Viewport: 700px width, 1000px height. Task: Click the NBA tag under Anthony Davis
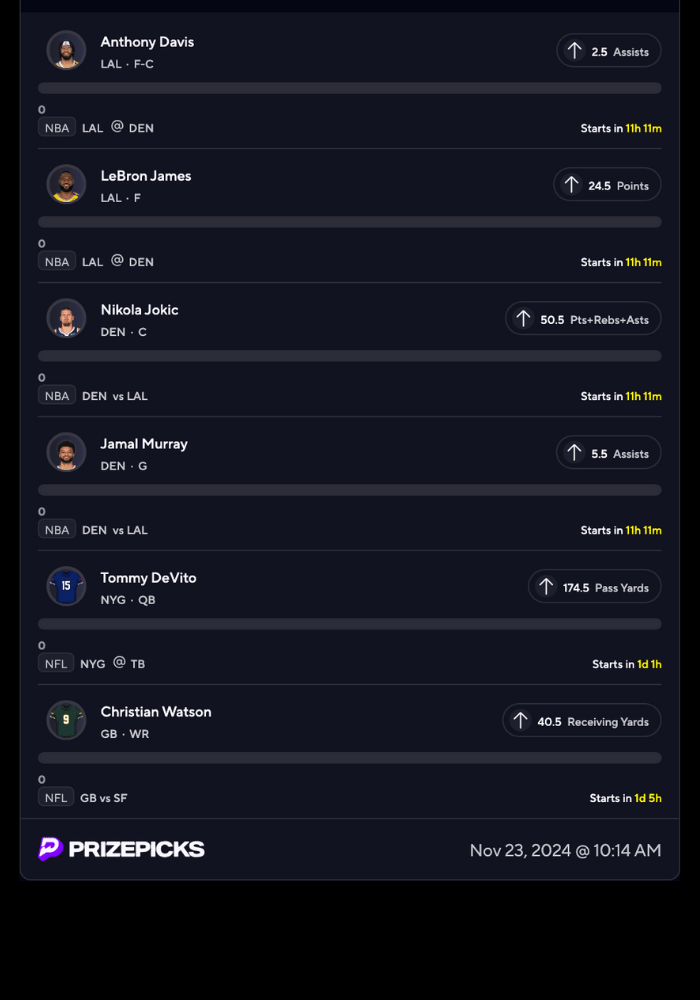tap(57, 128)
